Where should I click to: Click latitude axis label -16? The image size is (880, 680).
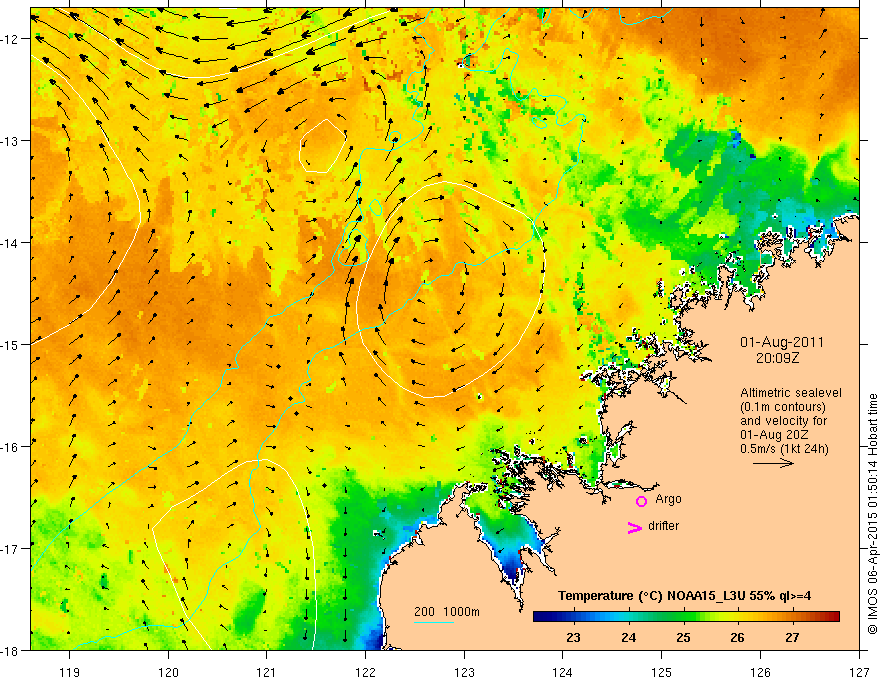pyautogui.click(x=11, y=447)
